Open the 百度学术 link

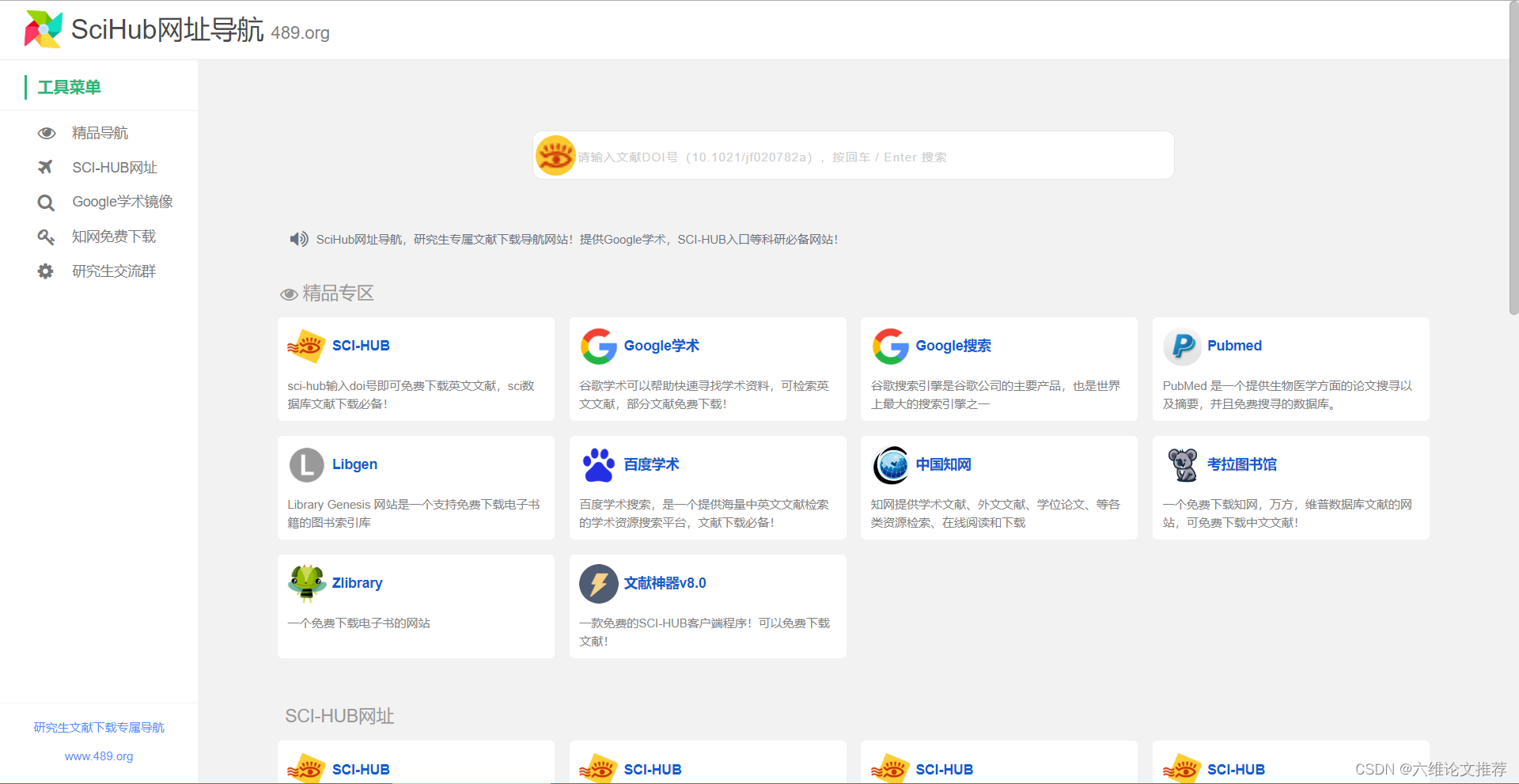[652, 464]
